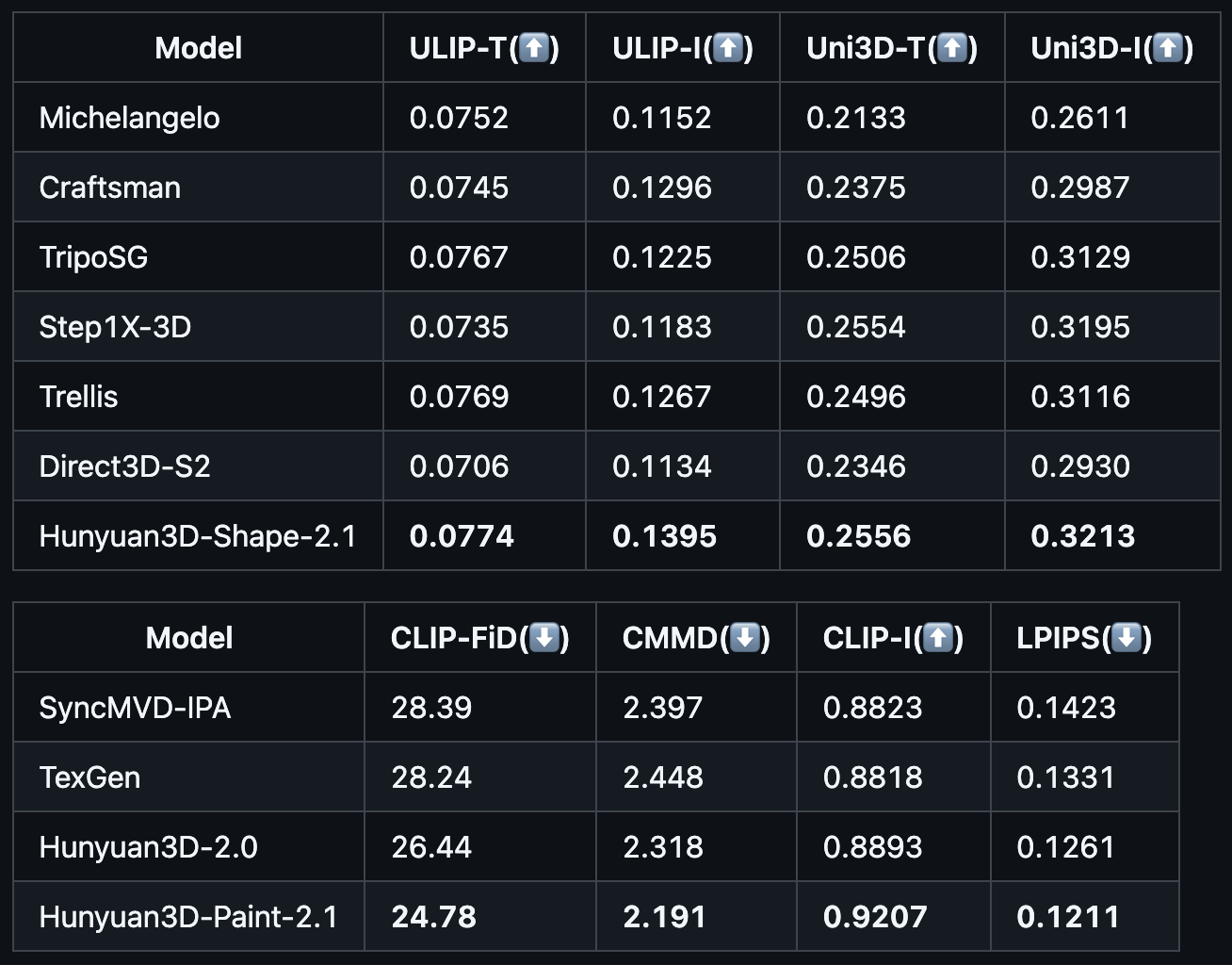Select the Hunyuan3D-Paint-2.1 model name
The image size is (1232, 965).
188,917
